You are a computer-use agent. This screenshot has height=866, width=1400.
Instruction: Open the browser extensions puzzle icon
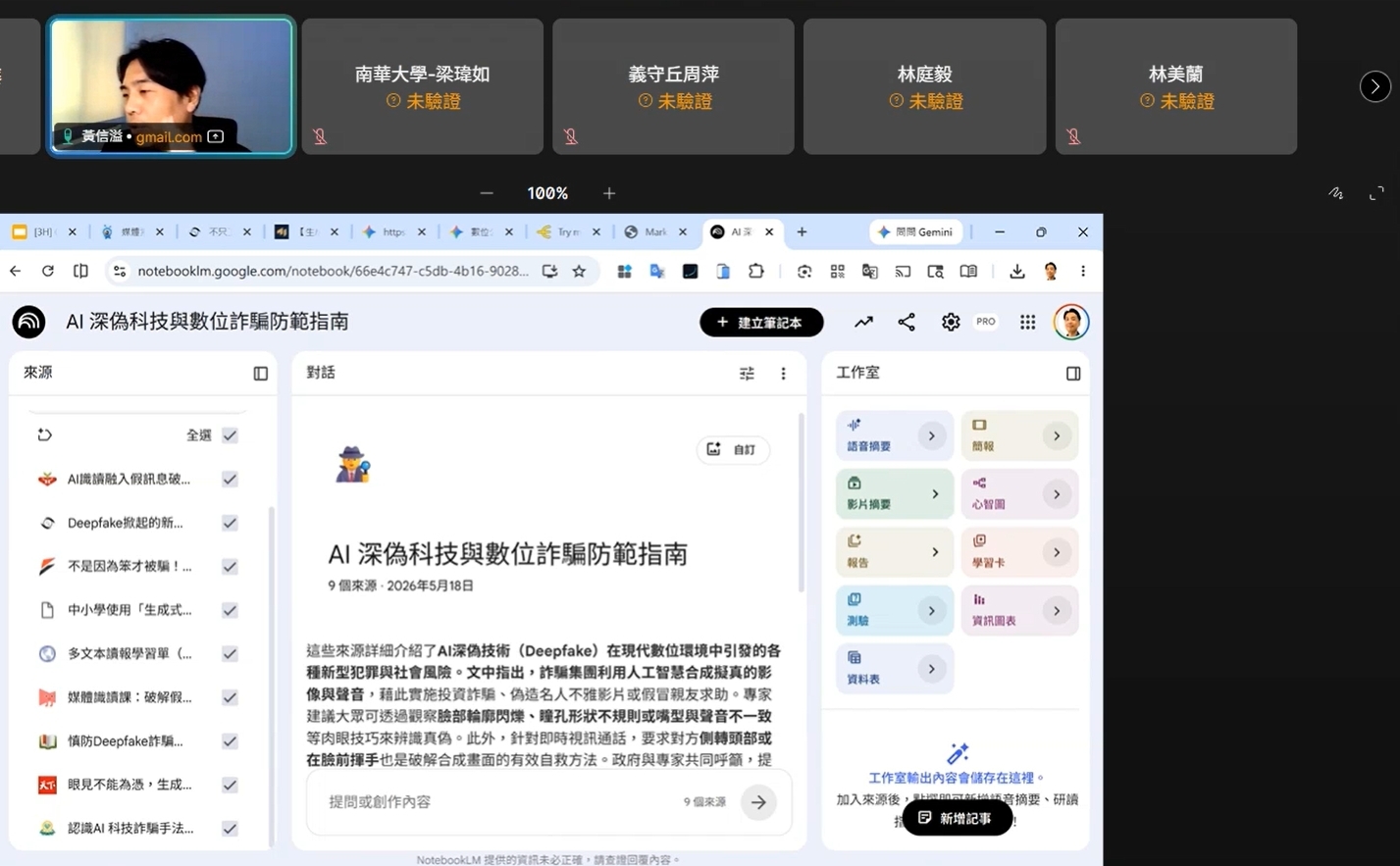755,272
